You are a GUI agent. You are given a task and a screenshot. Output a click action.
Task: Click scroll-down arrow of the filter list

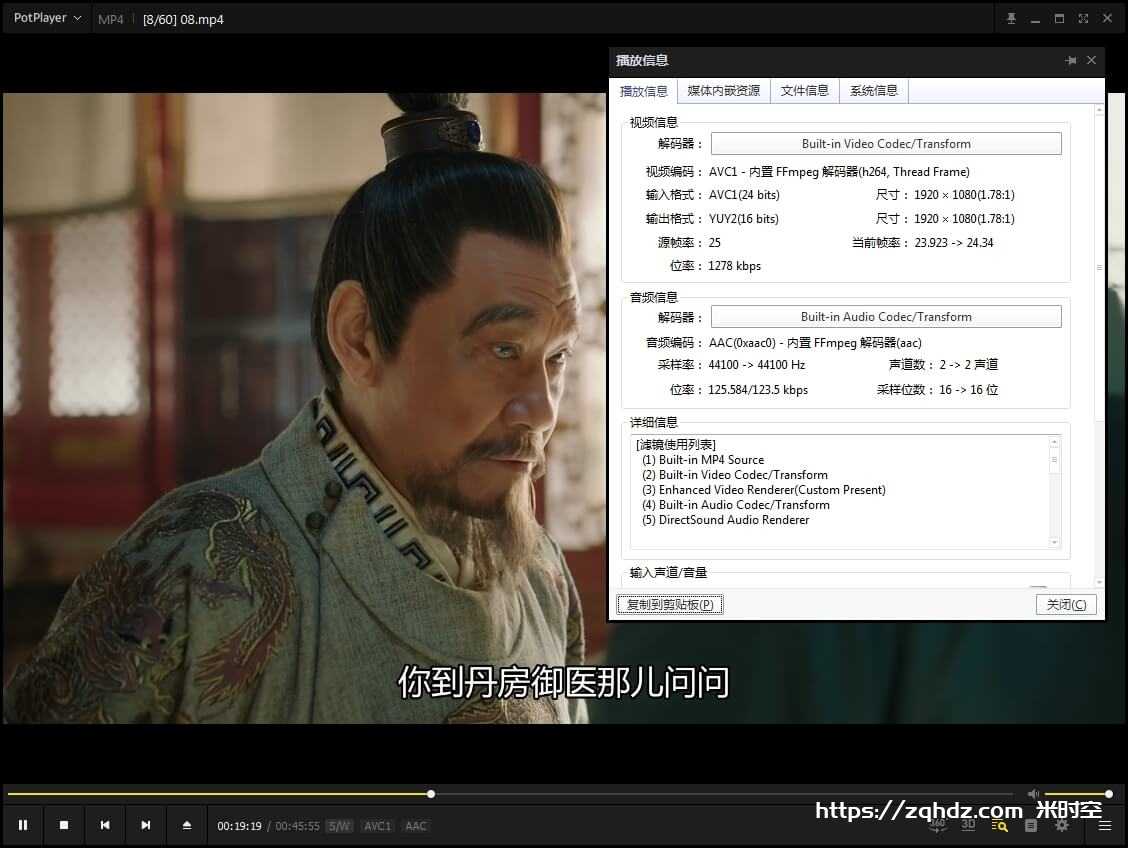pos(1055,542)
